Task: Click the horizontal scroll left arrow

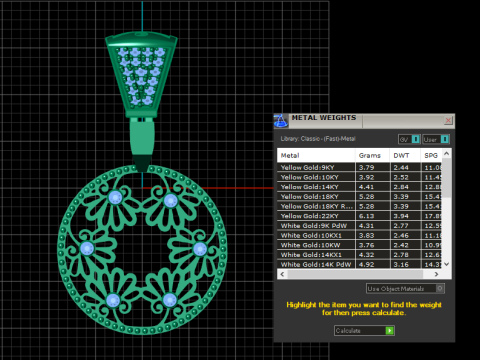Action: point(282,274)
